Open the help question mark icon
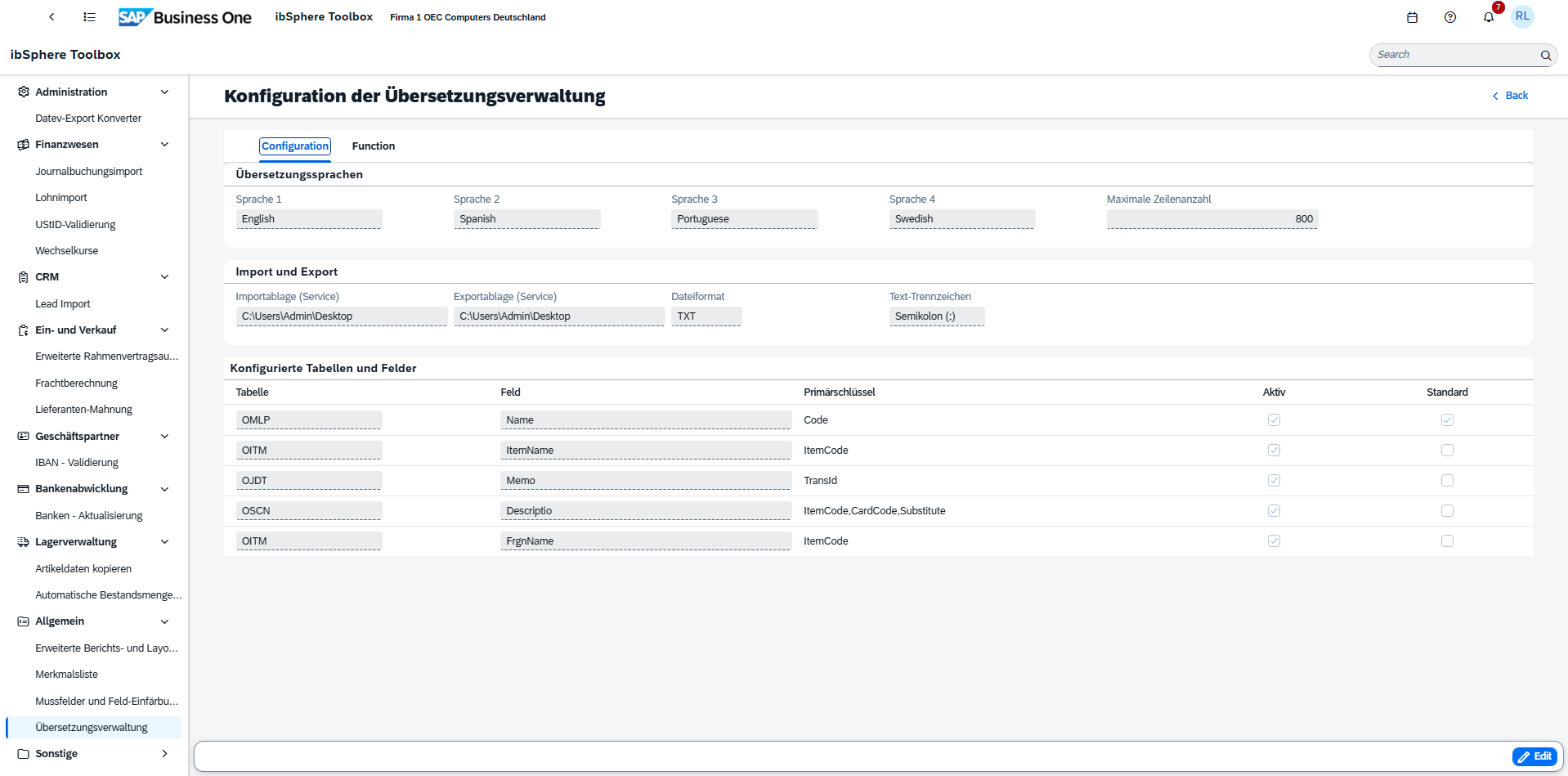Image resolution: width=1568 pixels, height=776 pixels. 1450,17
